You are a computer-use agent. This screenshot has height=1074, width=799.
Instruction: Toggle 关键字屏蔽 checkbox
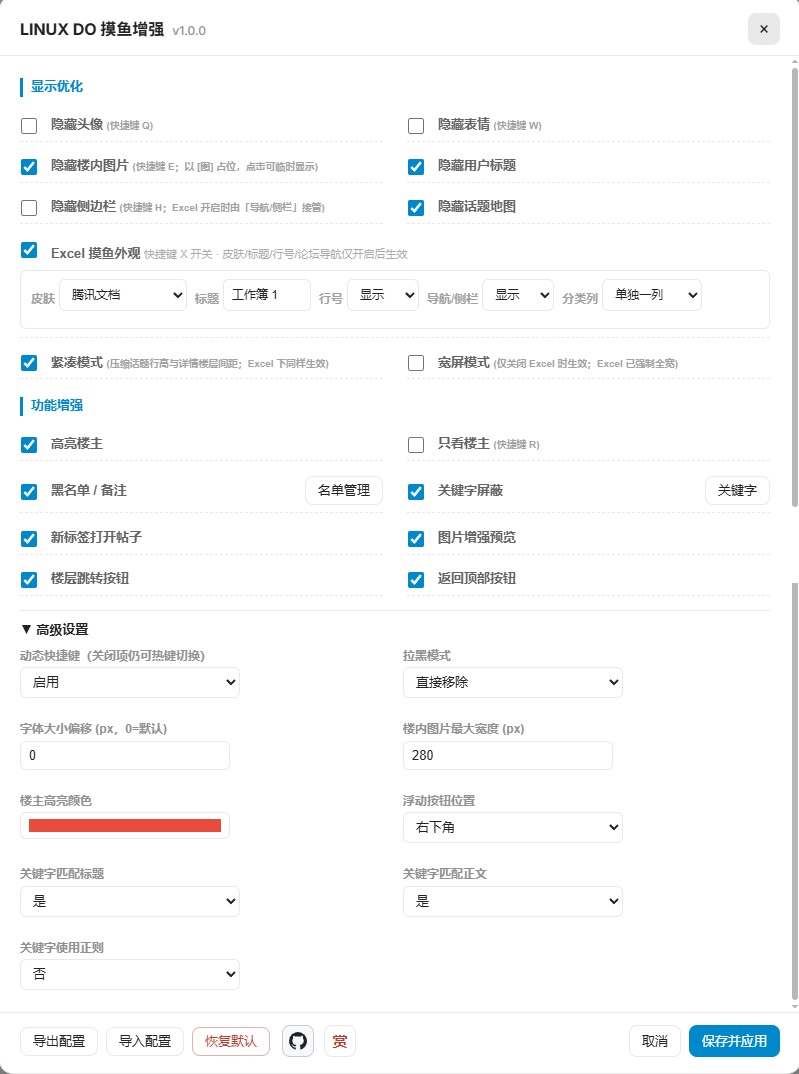tap(416, 491)
